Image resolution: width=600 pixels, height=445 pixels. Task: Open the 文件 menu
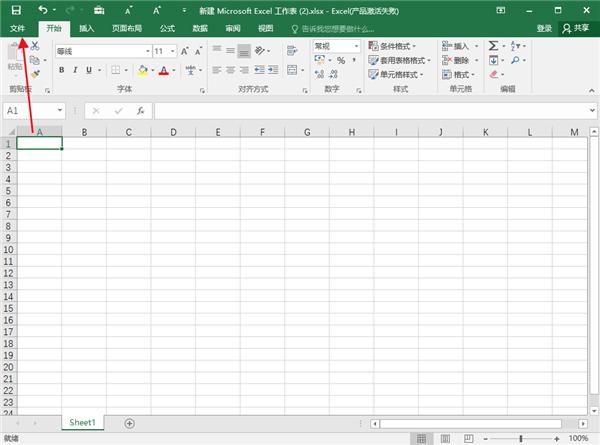(x=17, y=29)
